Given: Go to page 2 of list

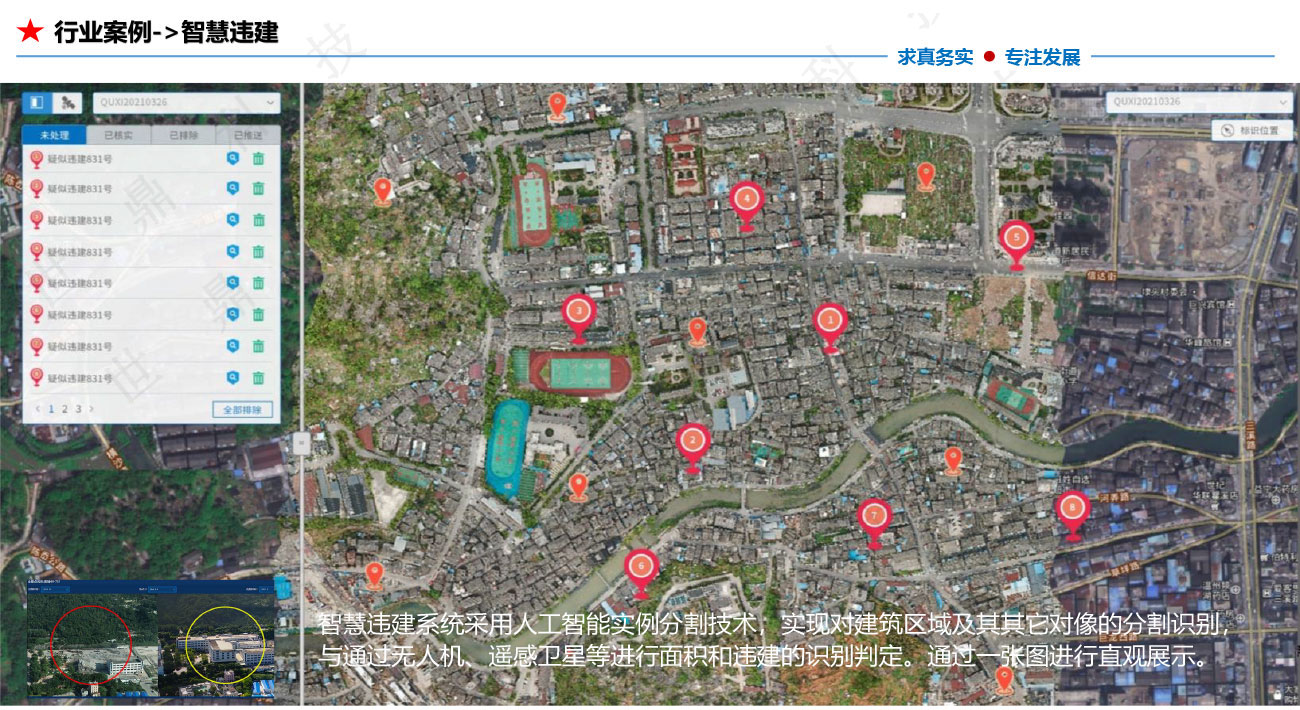Looking at the screenshot, I should (64, 409).
